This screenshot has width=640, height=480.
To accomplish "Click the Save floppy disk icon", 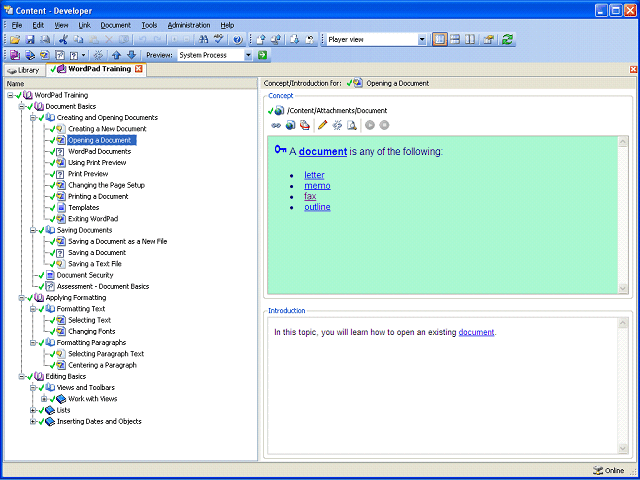I will (x=30, y=40).
